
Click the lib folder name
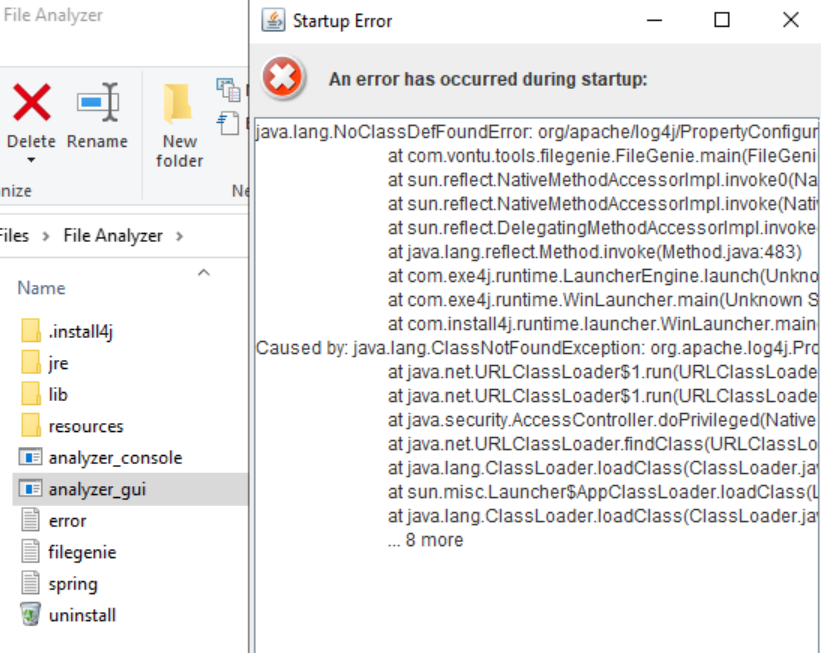point(58,394)
